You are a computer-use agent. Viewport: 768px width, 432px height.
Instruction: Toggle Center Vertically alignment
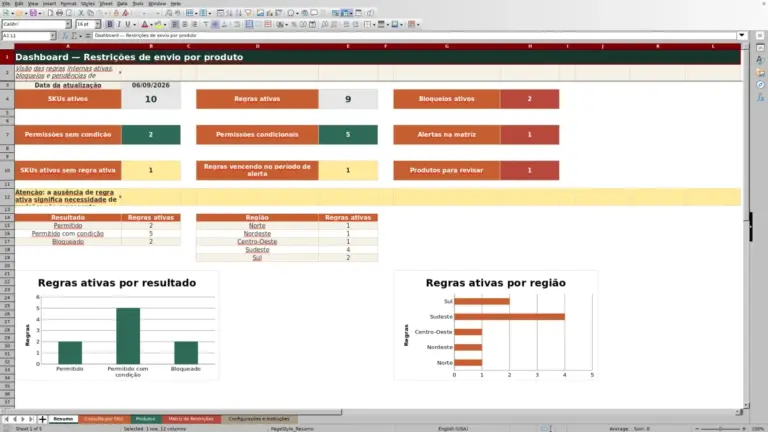(x=215, y=24)
